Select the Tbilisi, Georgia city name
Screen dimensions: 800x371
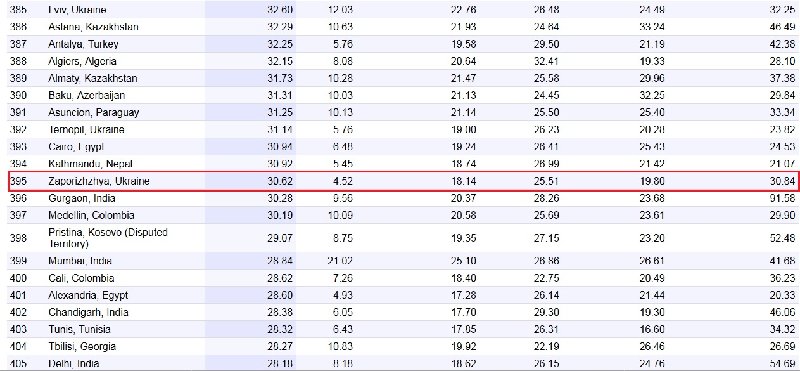pos(82,347)
